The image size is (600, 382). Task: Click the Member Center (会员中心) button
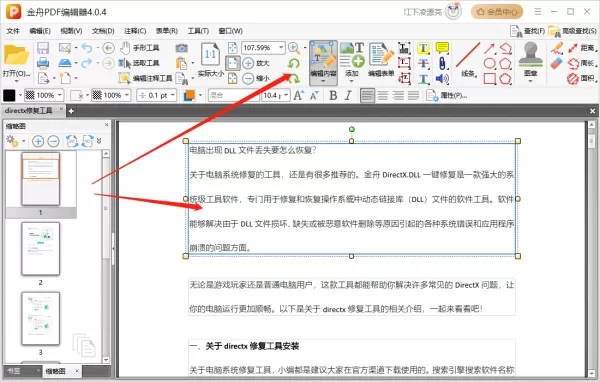(x=497, y=12)
